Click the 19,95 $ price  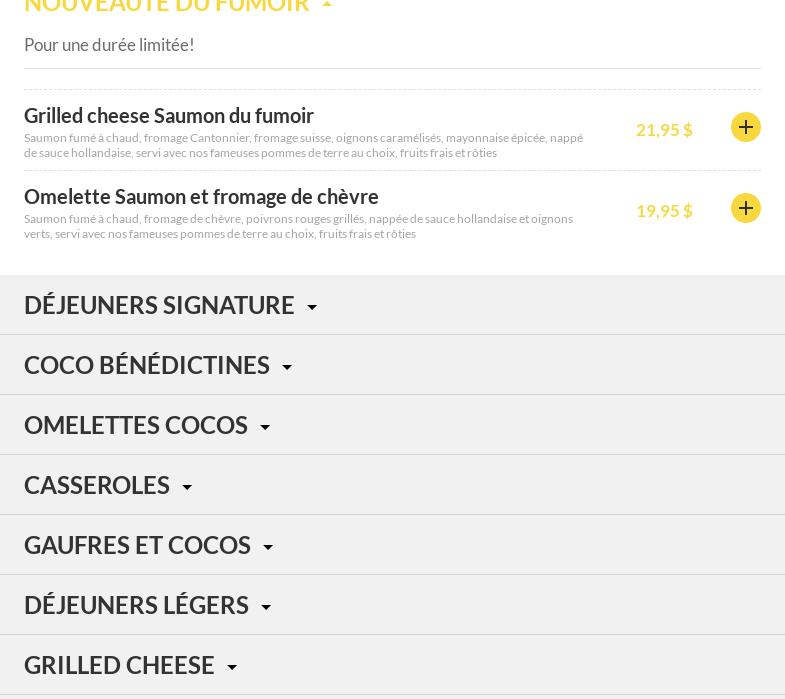664,211
